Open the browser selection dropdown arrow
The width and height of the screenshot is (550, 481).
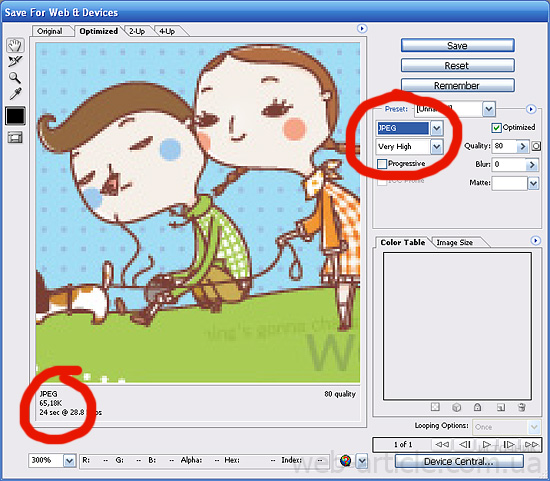(362, 460)
